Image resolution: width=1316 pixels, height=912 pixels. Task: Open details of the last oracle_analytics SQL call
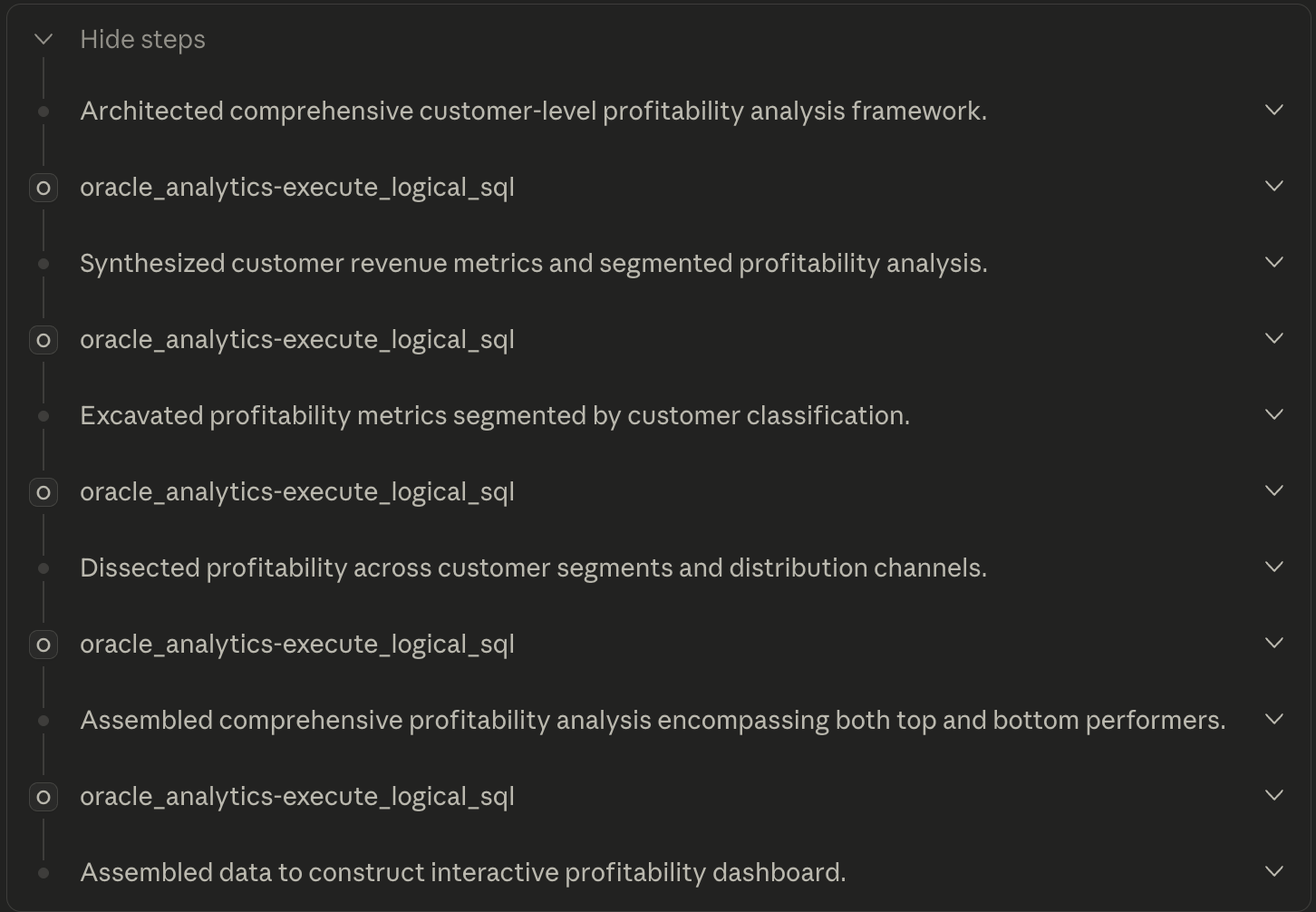click(x=1273, y=794)
